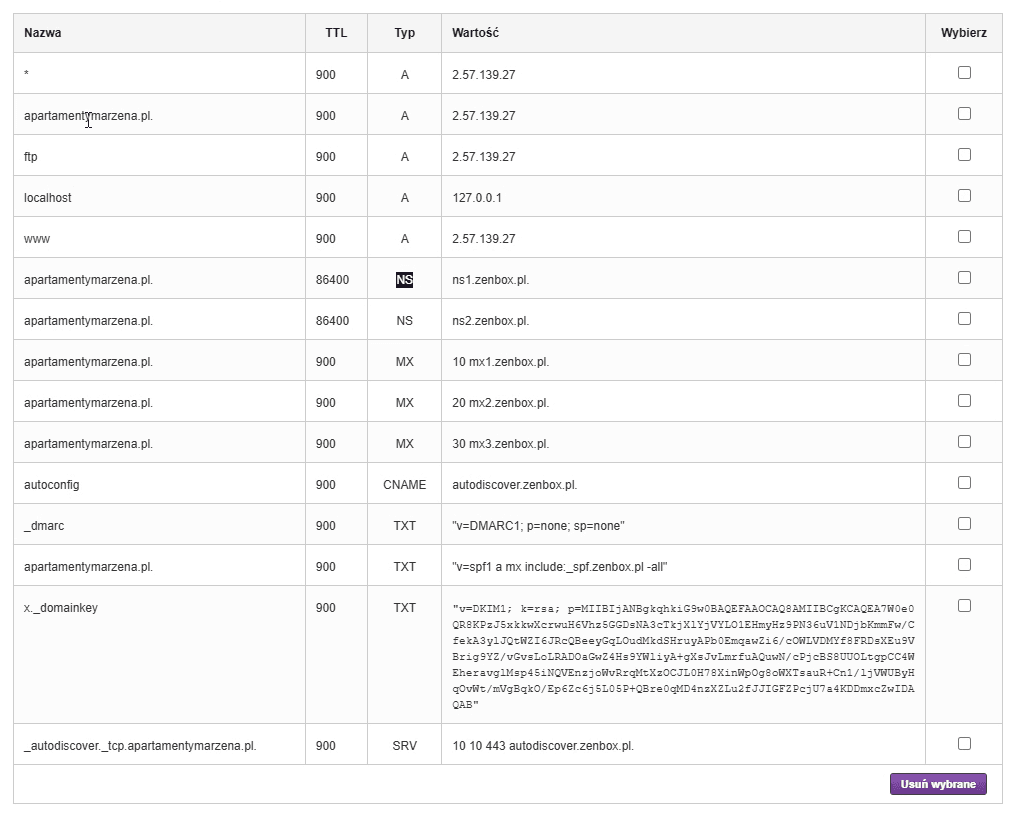Click the DKIM key value text
Screen dimensions: 1012x814
tap(683, 656)
